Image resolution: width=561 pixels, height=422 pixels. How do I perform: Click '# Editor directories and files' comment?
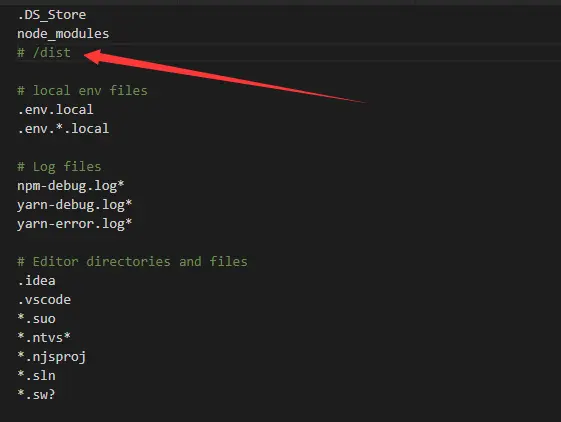(x=132, y=262)
